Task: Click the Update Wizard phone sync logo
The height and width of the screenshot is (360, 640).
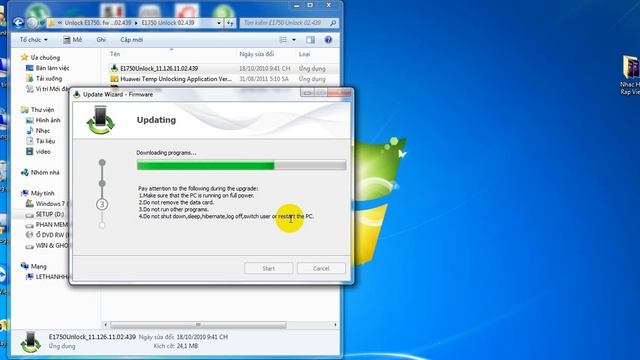Action: point(100,120)
